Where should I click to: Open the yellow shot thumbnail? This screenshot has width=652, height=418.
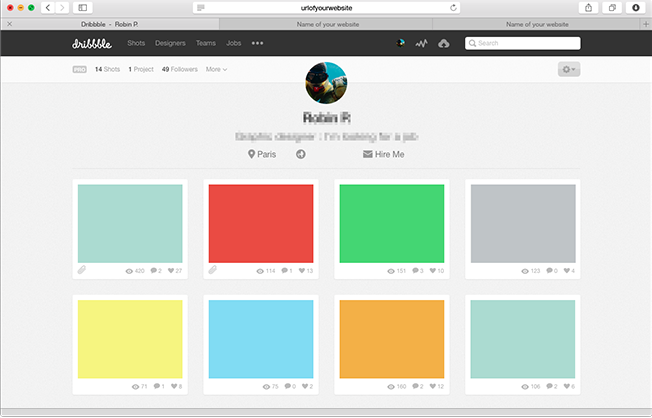(x=130, y=338)
